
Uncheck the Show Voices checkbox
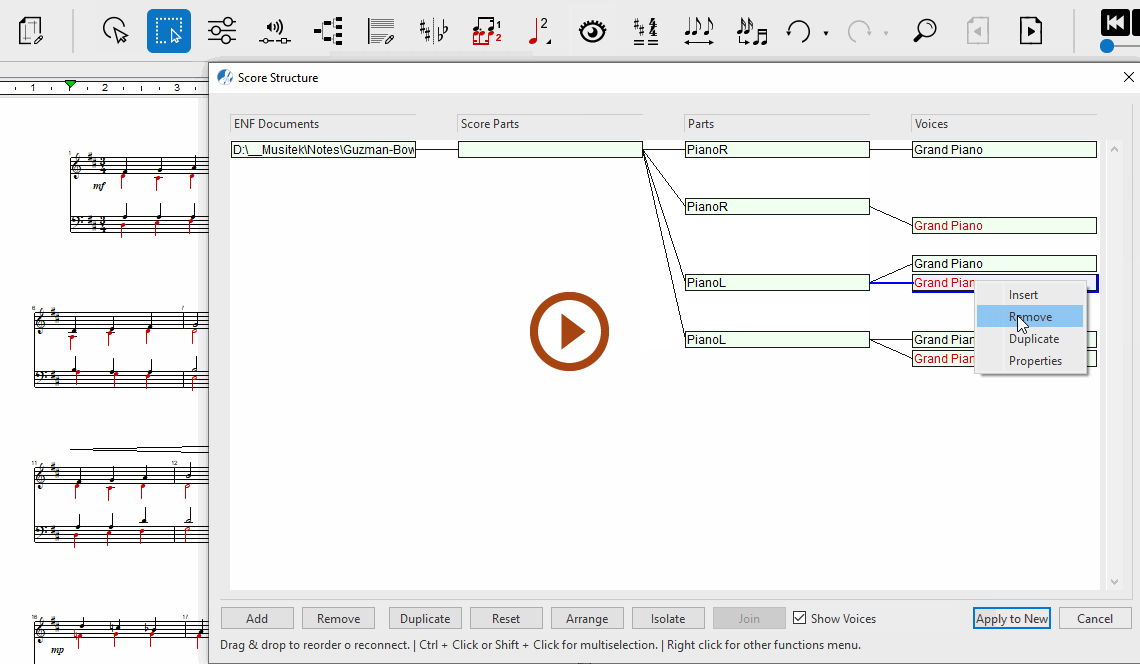point(799,618)
